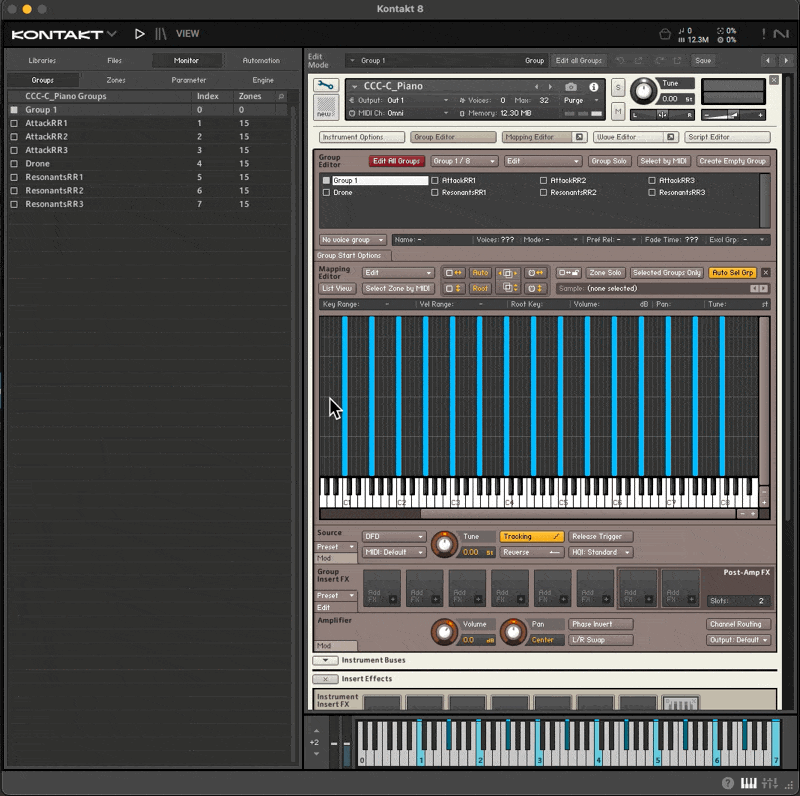
Task: Click the Create Empty Group button
Action: click(733, 161)
